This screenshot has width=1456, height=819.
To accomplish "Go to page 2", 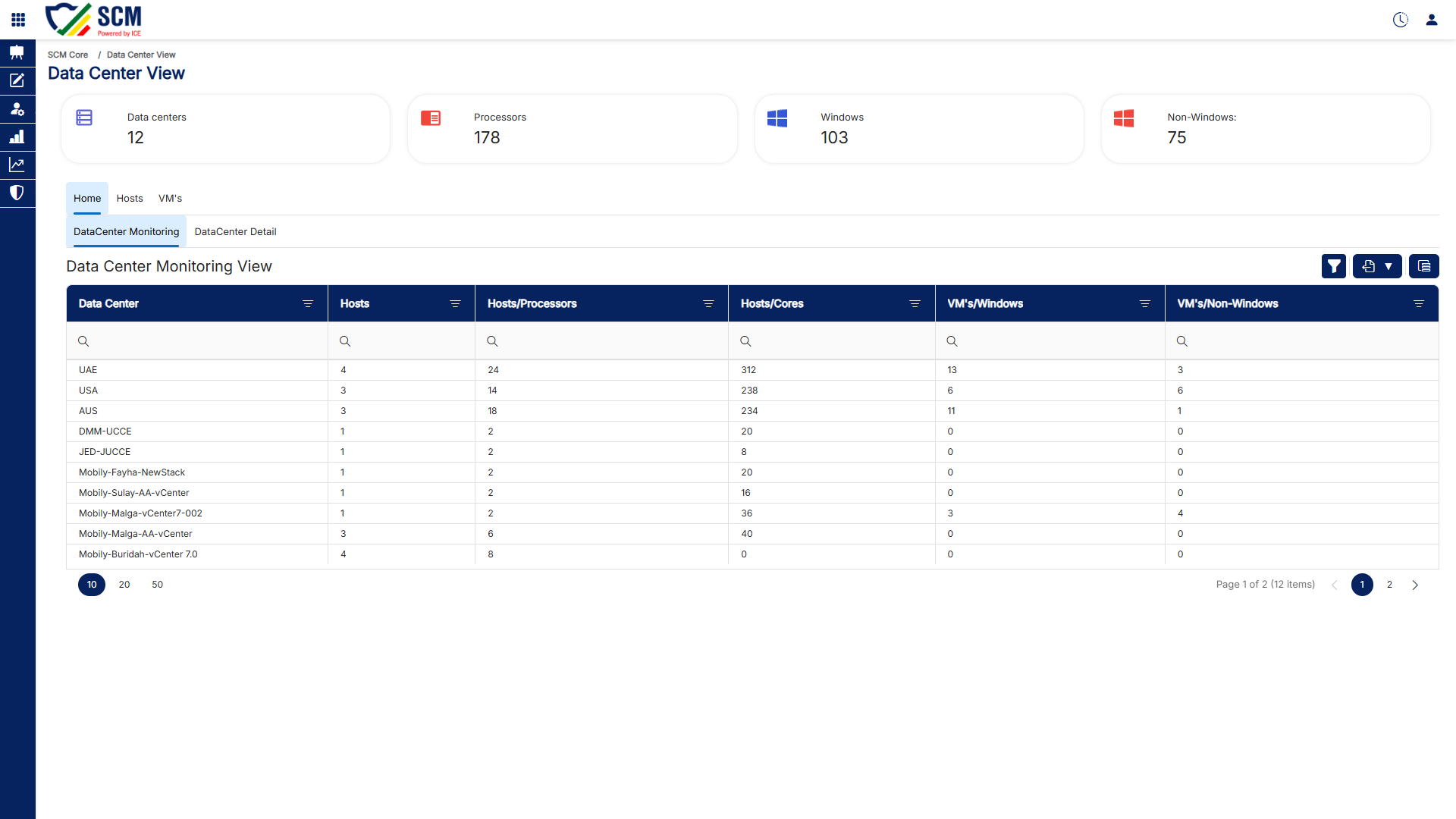I will click(1389, 585).
